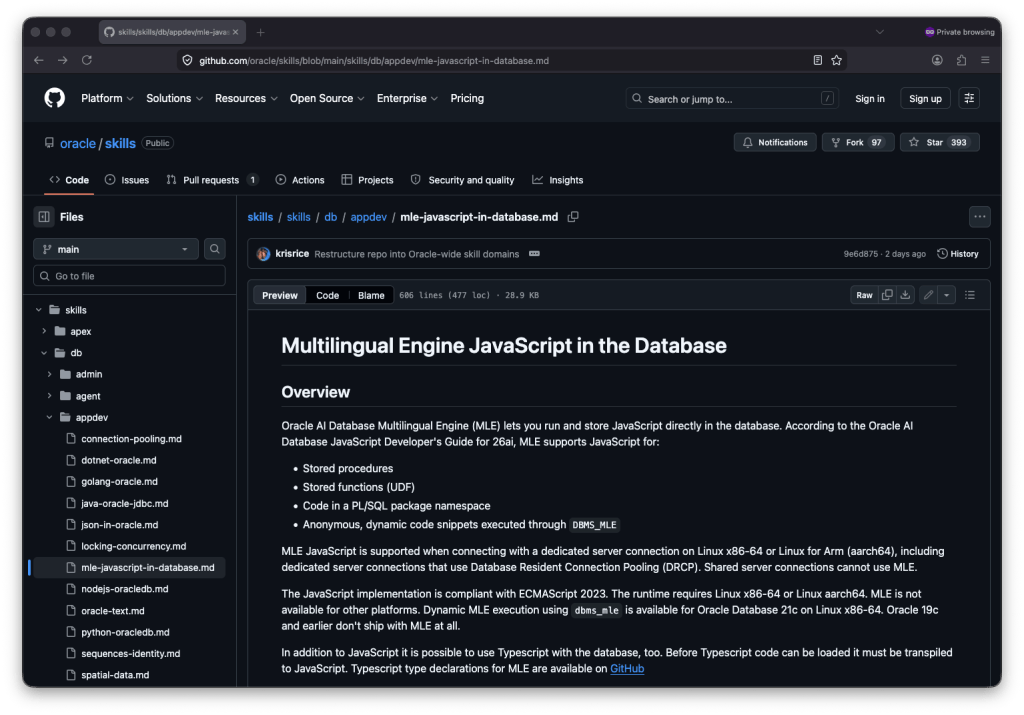Screen dimensions: 1024x715
Task: Collapse the appdev folder
Action: coord(50,417)
